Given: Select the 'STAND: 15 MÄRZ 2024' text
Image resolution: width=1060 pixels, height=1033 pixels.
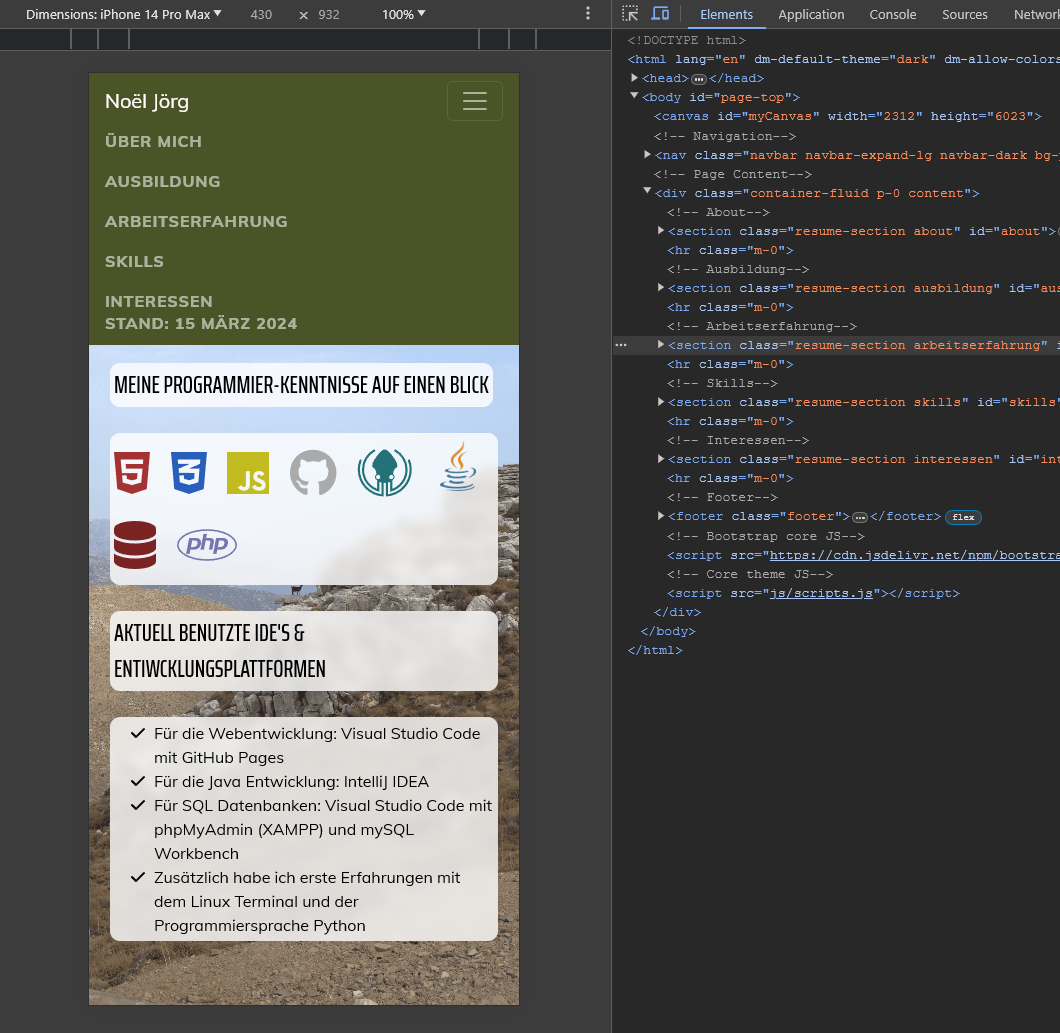Looking at the screenshot, I should click(x=201, y=323).
